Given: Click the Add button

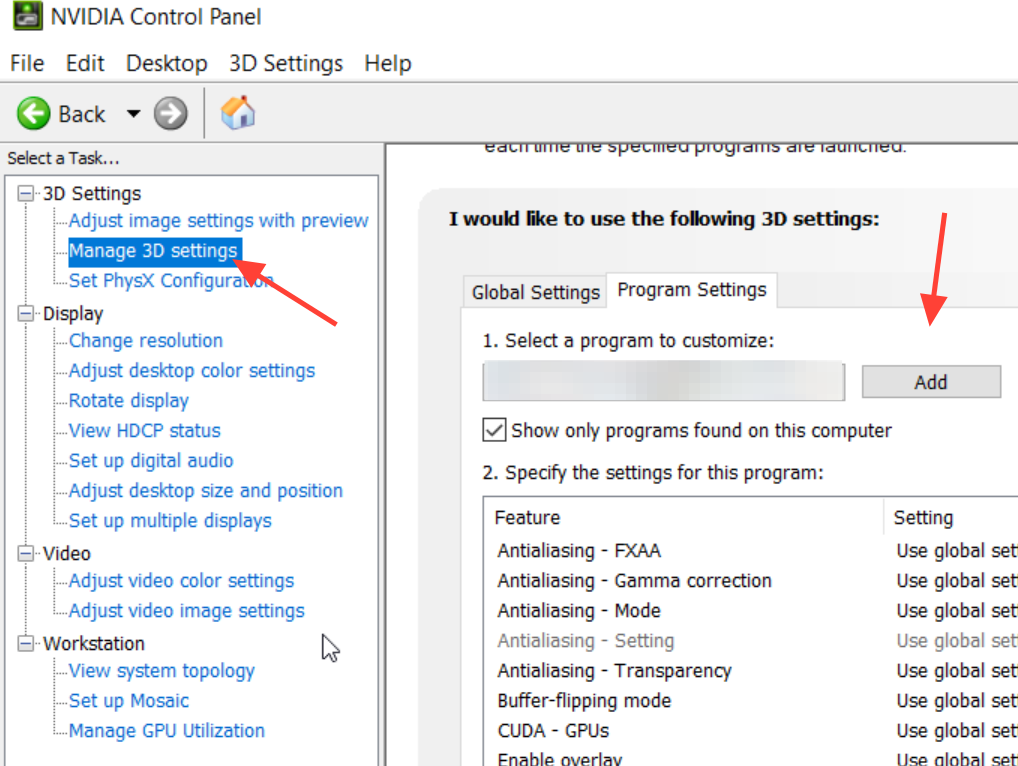Looking at the screenshot, I should point(931,382).
